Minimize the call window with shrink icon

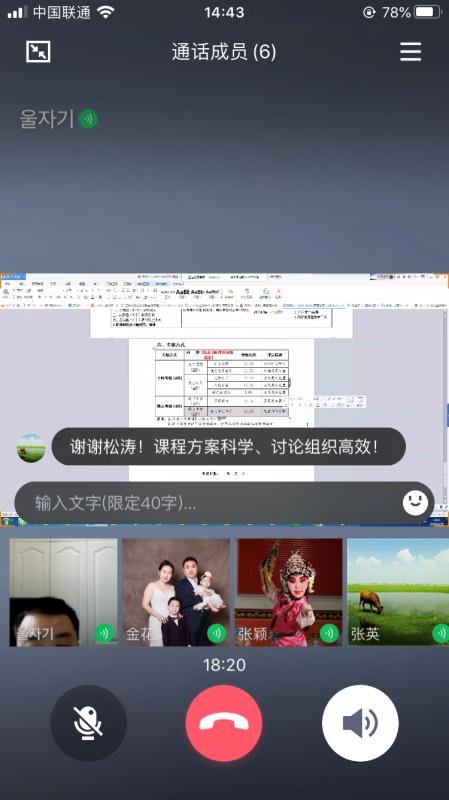point(38,52)
